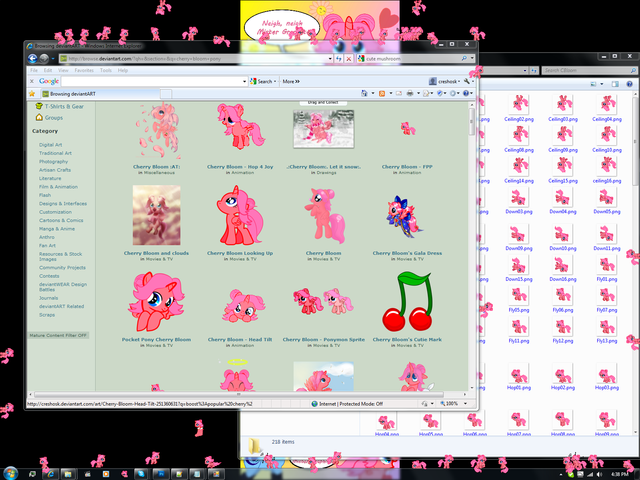The image size is (640, 480).
Task: Print the page with the printer icon
Action: [410, 93]
